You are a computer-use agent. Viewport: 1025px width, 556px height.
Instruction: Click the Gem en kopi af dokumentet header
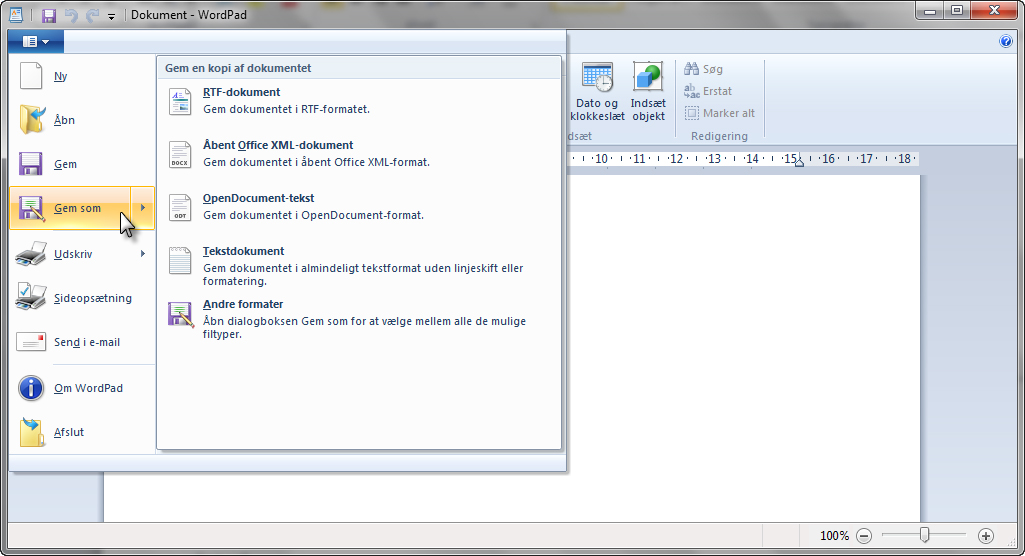[238, 68]
